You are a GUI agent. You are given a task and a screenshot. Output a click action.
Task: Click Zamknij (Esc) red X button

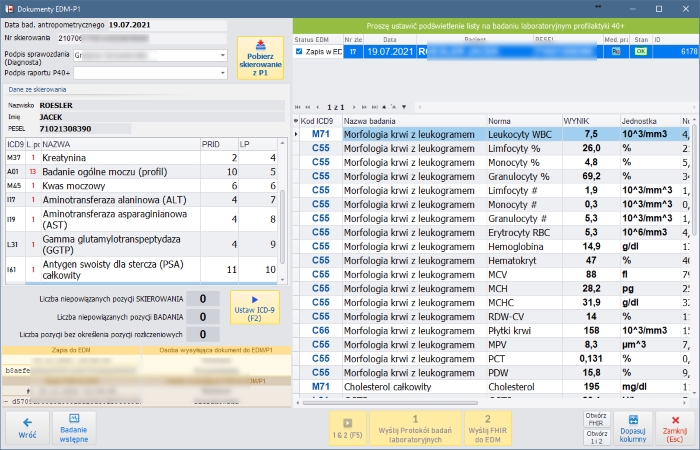675,427
